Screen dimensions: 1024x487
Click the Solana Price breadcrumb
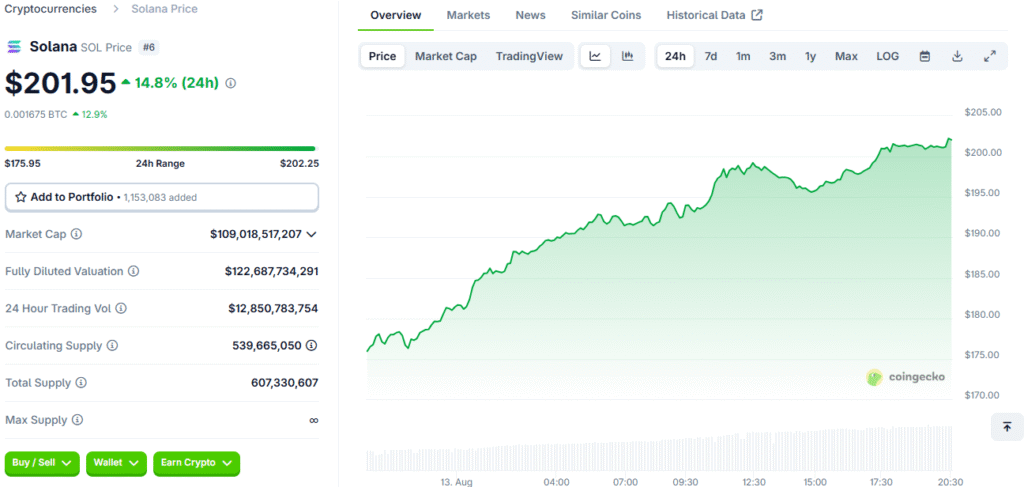coord(165,9)
